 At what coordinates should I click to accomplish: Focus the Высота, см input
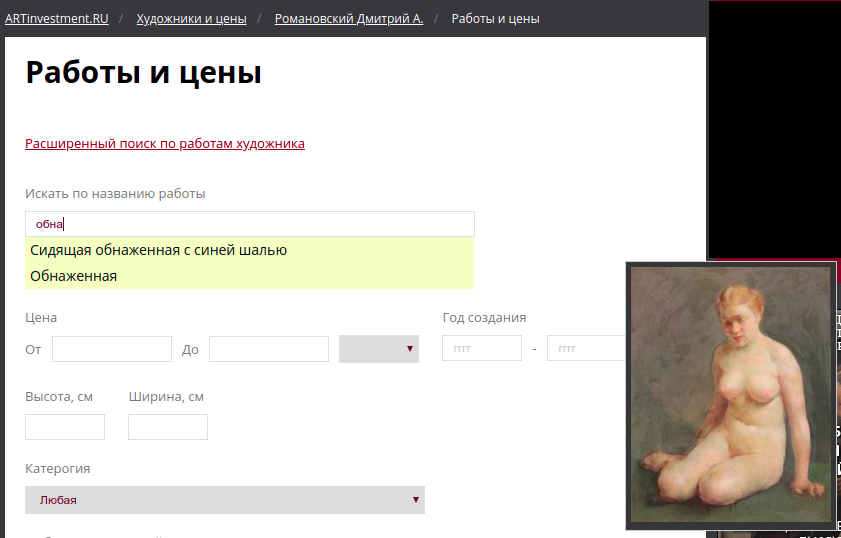[65, 427]
